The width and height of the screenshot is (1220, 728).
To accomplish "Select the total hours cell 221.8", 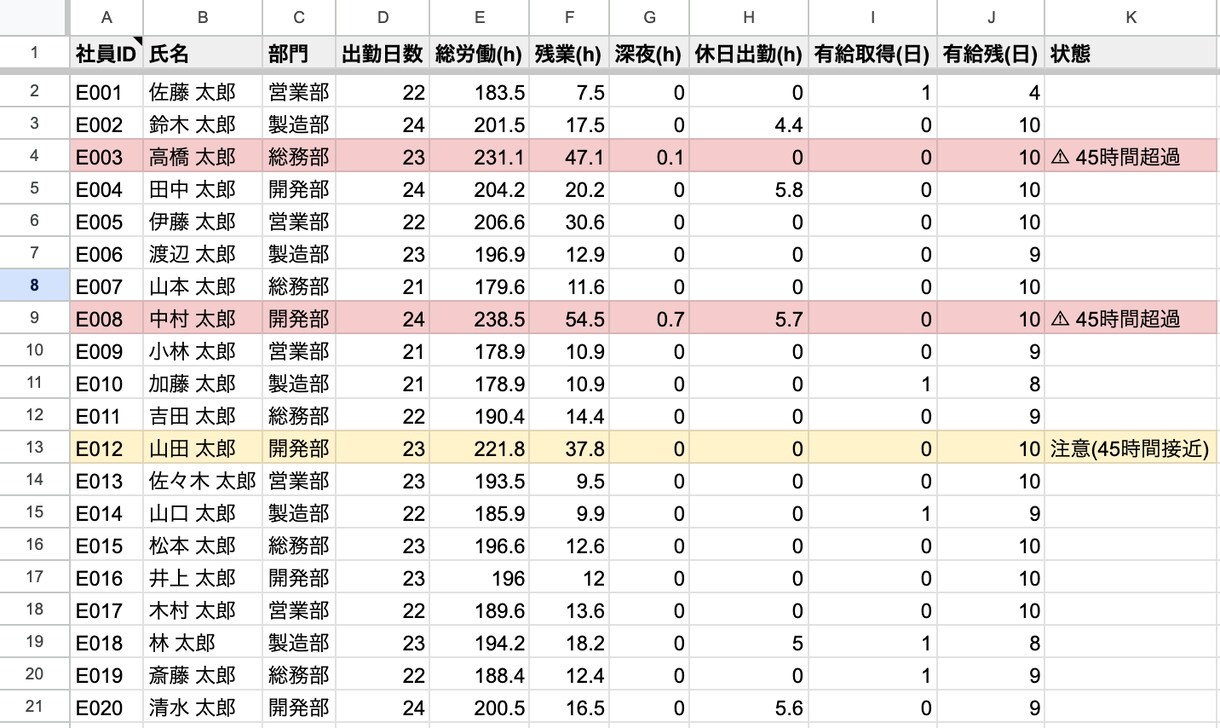I will pos(480,449).
